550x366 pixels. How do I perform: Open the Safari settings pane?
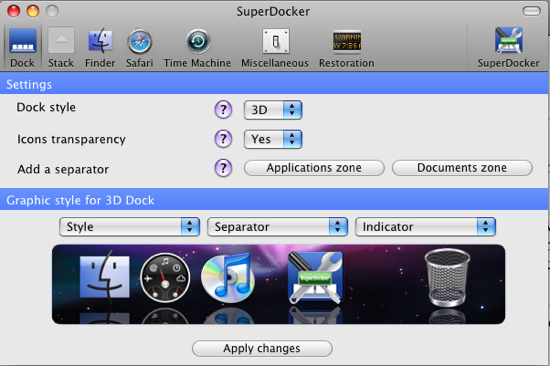139,48
